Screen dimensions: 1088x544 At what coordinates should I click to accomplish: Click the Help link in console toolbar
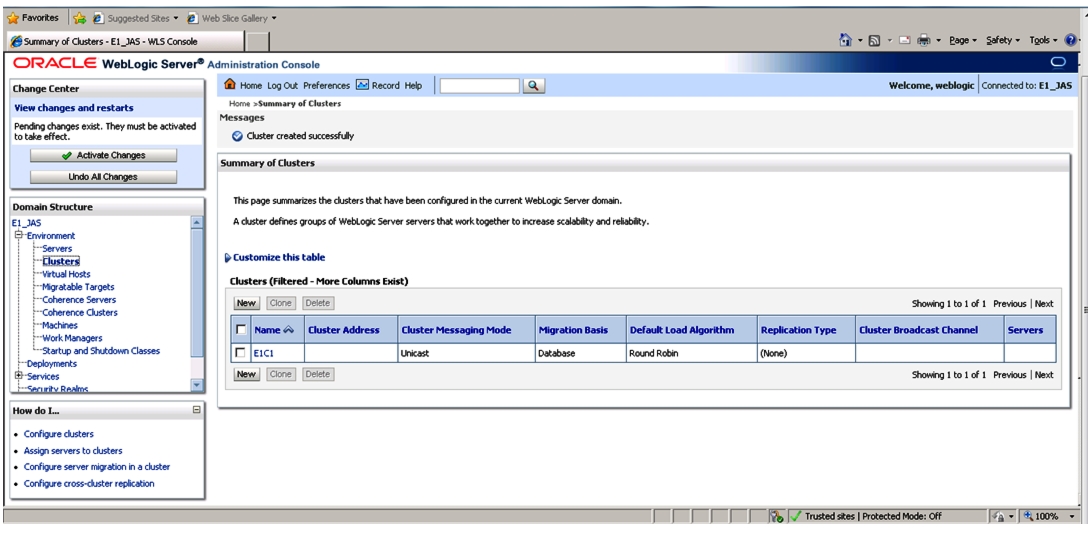click(x=414, y=85)
